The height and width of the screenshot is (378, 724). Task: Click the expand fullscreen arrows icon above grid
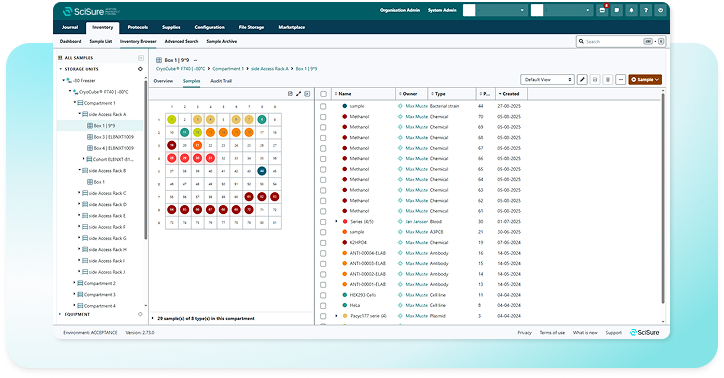(x=299, y=94)
